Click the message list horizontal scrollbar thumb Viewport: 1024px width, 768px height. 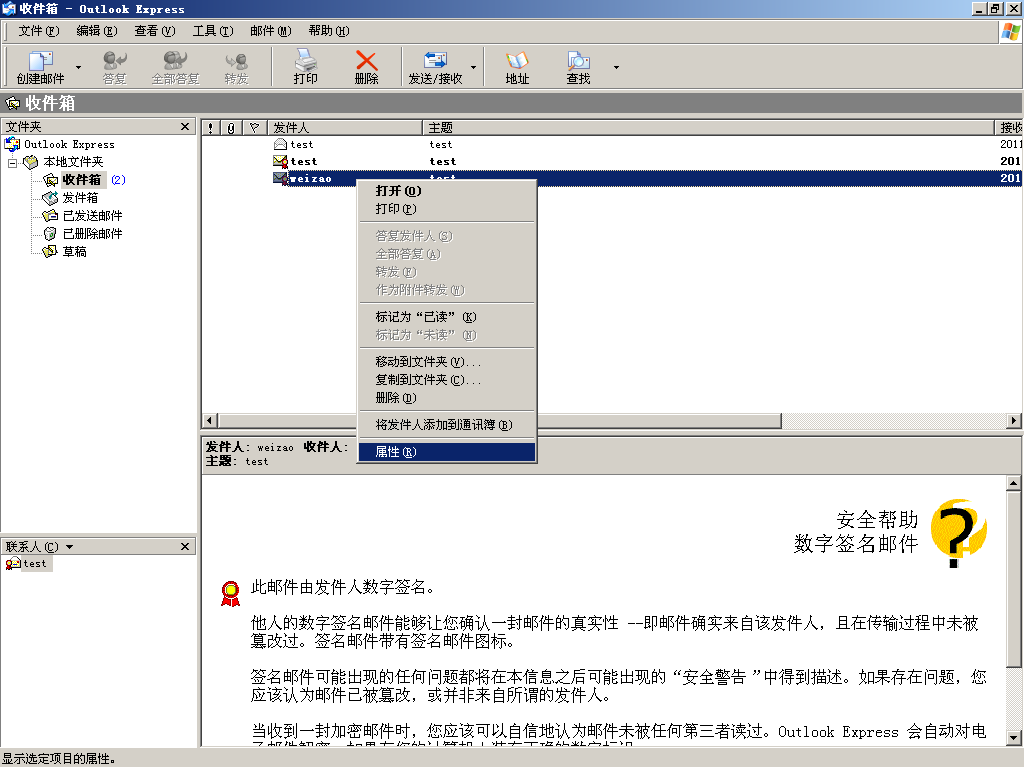point(500,421)
